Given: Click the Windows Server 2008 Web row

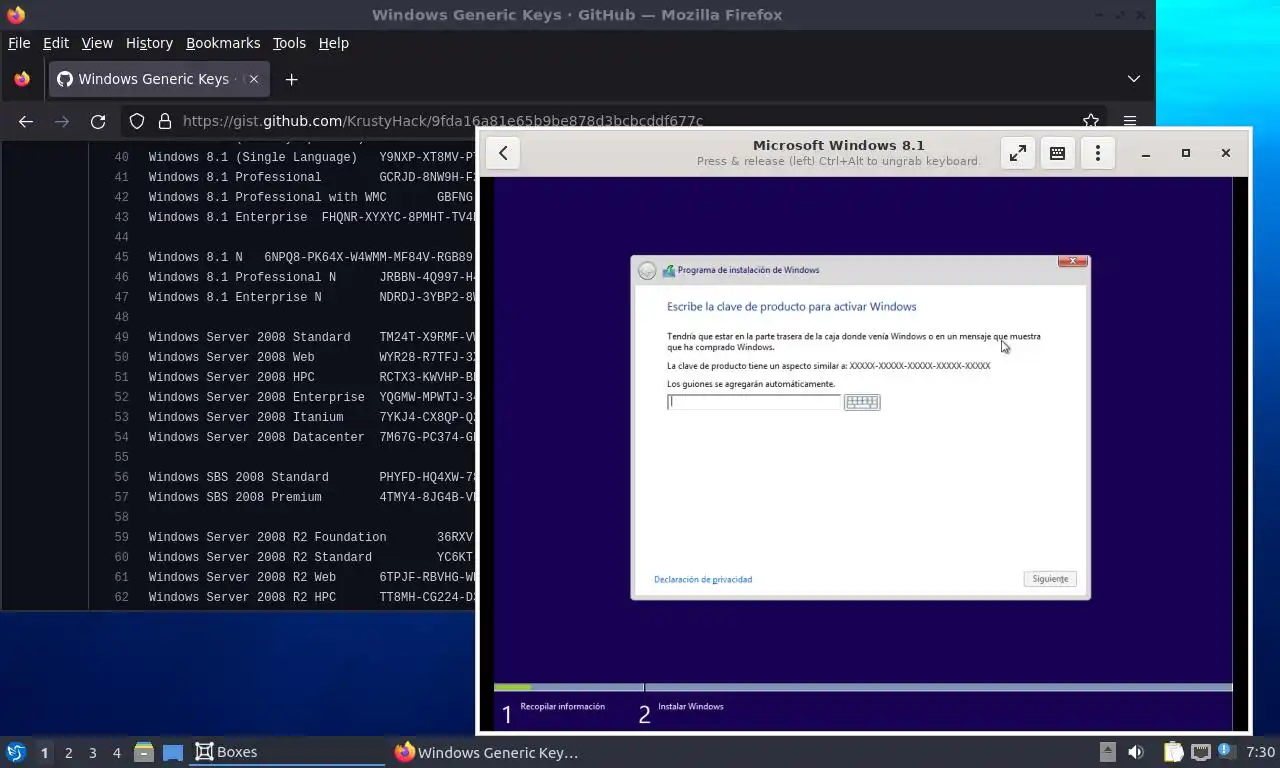Looking at the screenshot, I should point(311,357).
